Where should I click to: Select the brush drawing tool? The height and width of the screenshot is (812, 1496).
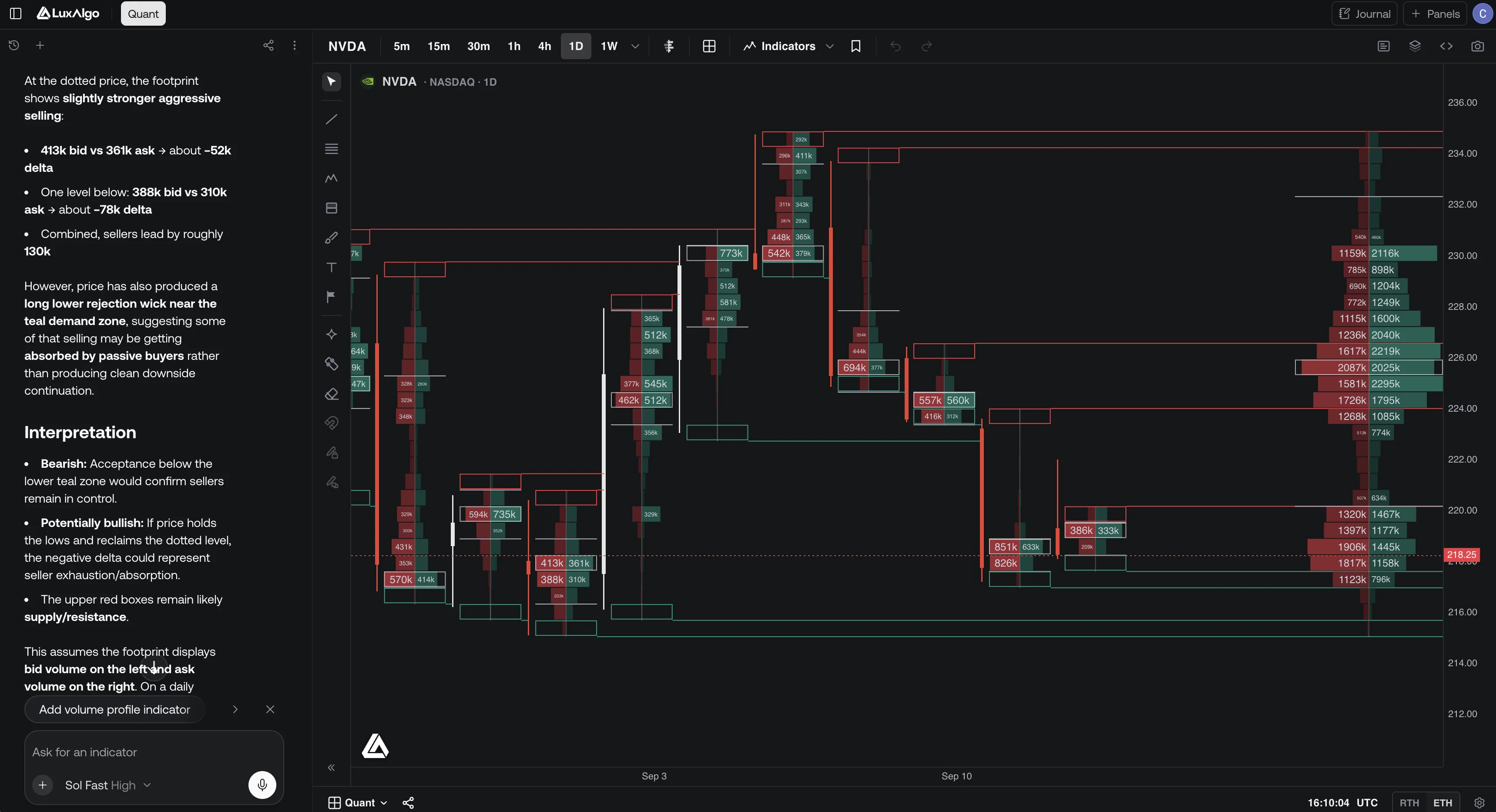click(x=332, y=238)
